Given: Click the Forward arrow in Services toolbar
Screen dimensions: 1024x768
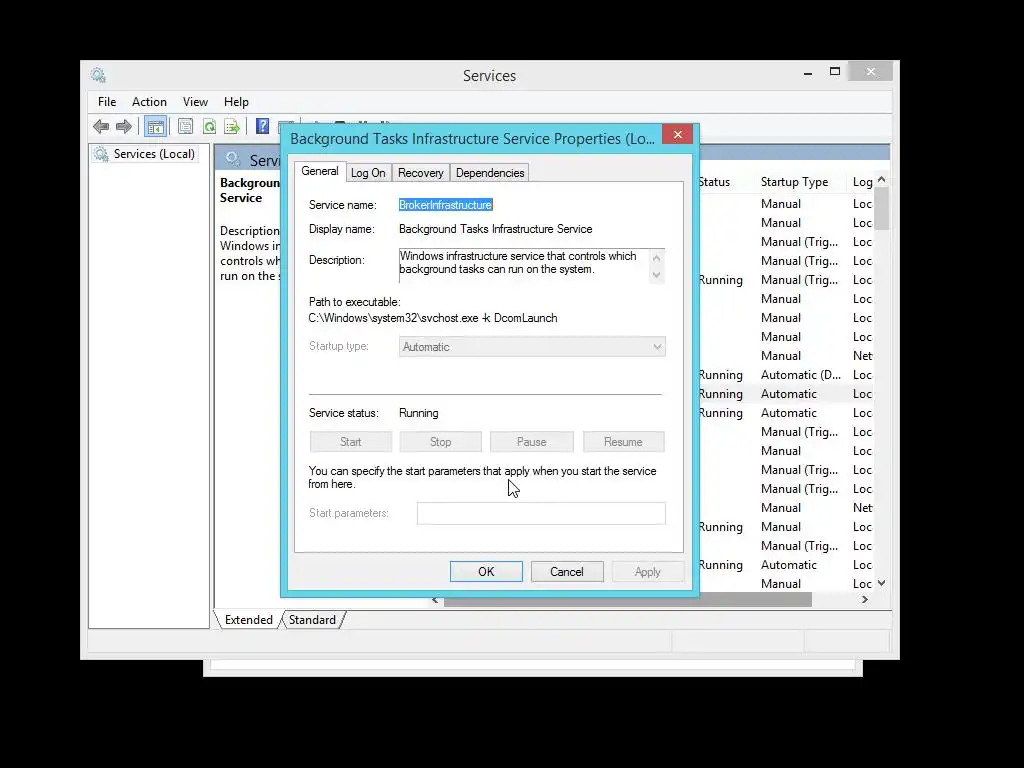Looking at the screenshot, I should click(x=123, y=126).
